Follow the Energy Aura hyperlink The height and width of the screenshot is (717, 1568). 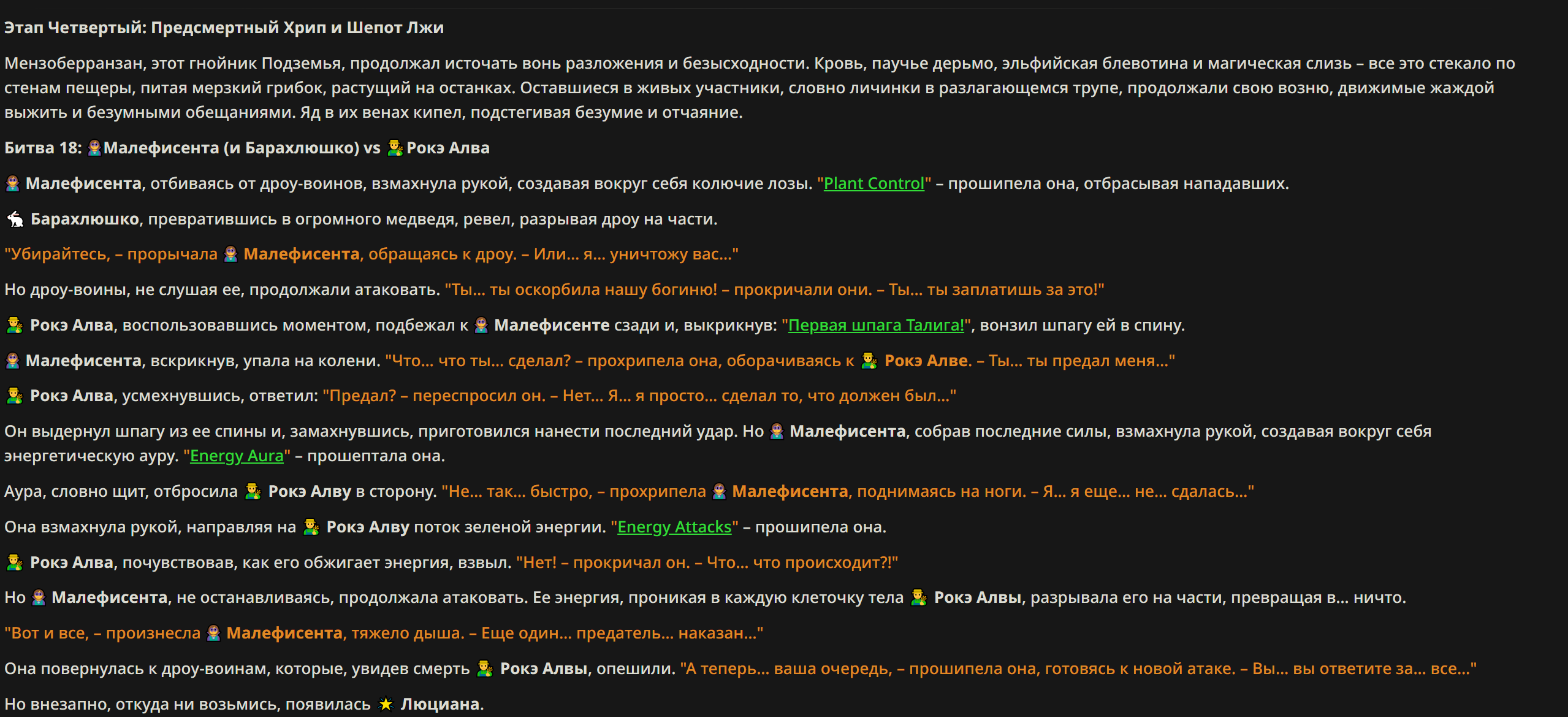237,456
